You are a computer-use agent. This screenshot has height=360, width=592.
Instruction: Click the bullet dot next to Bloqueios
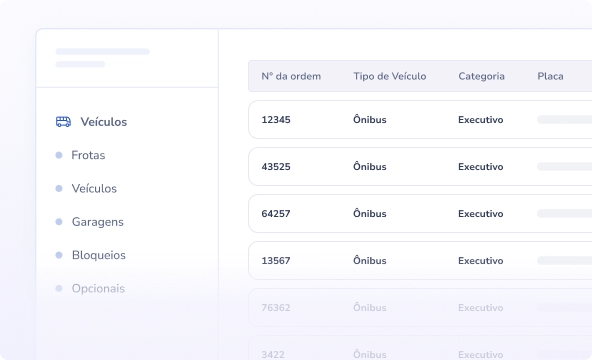click(x=59, y=255)
